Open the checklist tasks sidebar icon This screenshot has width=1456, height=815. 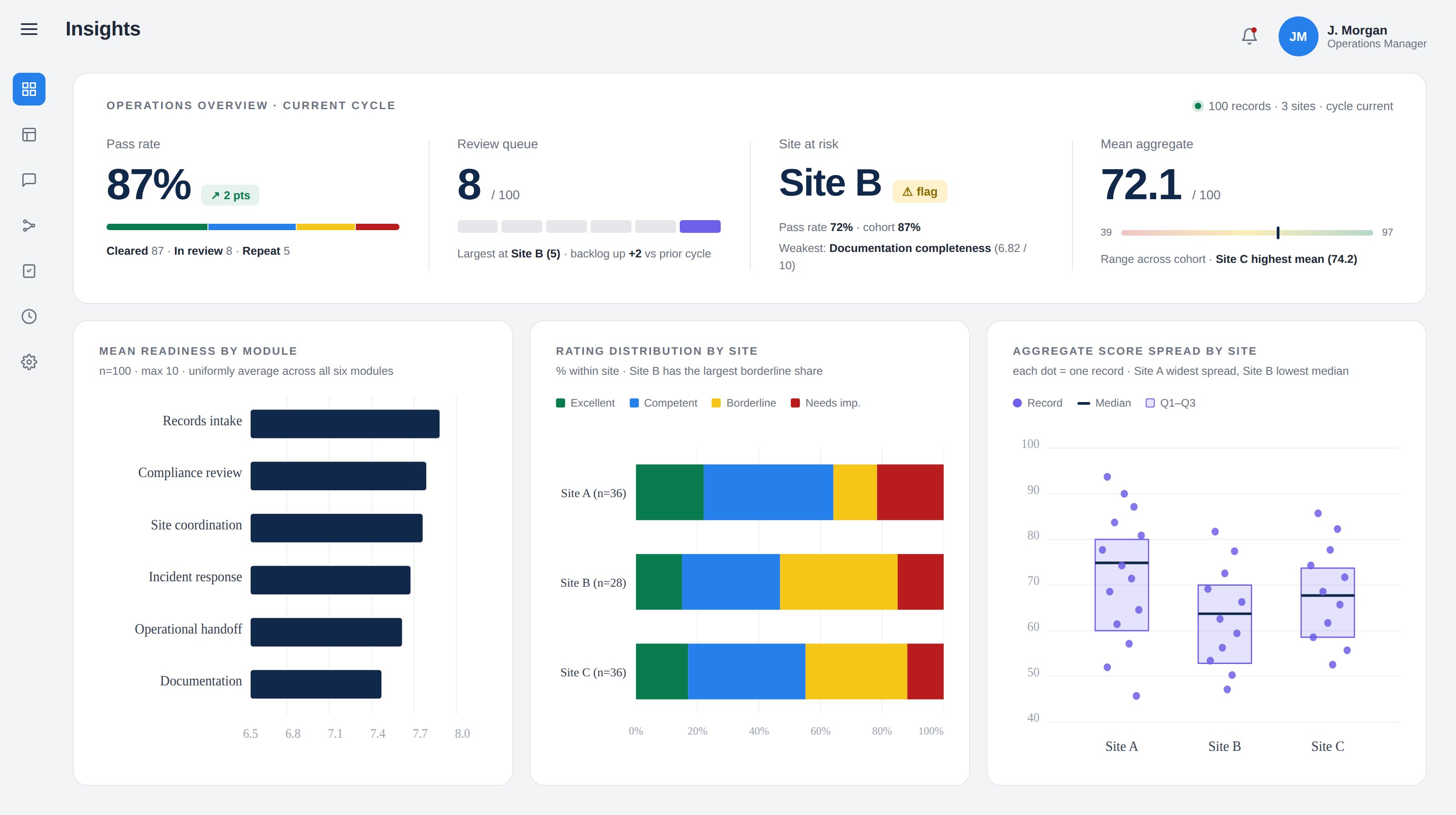(29, 271)
